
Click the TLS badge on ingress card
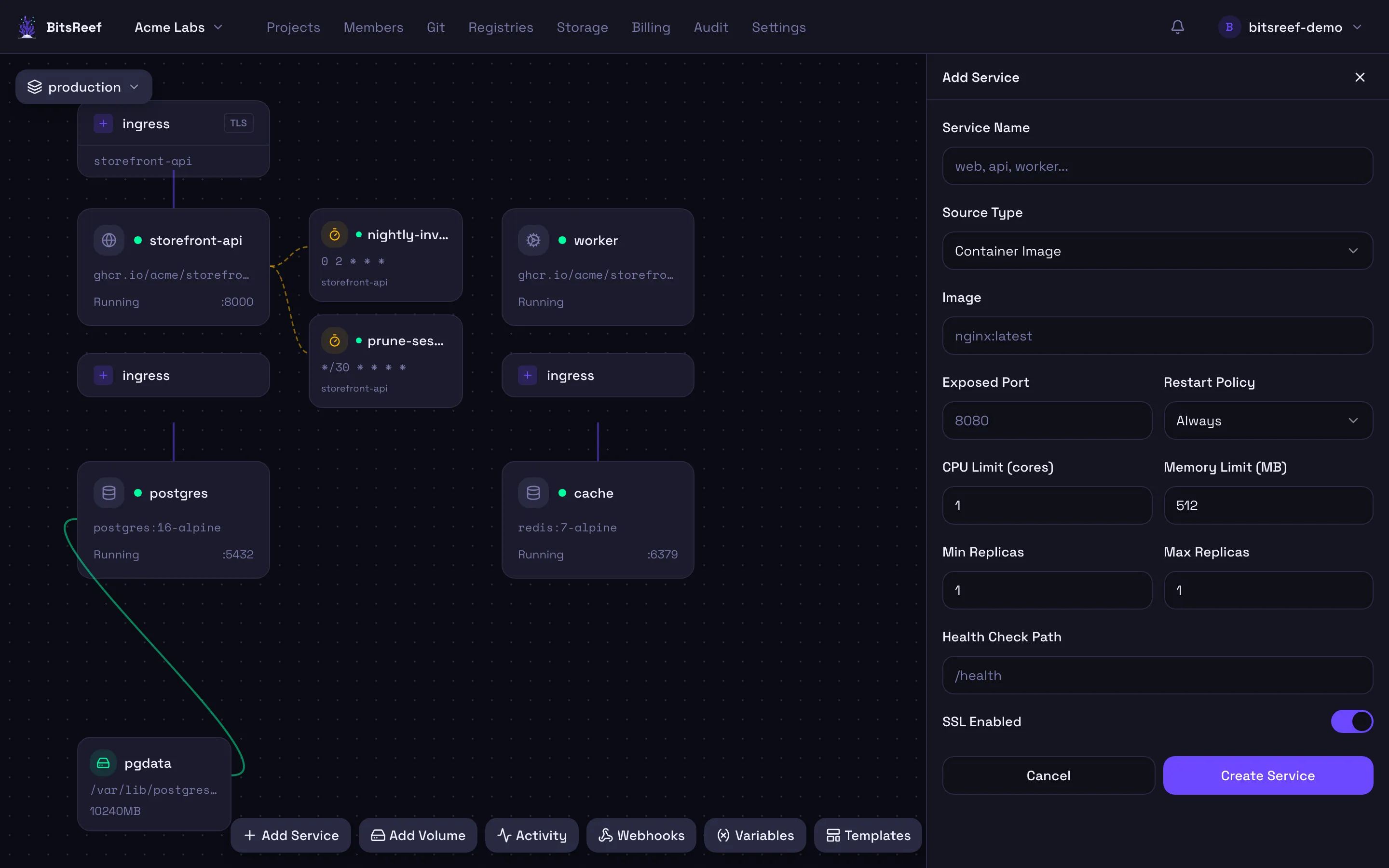pos(238,123)
